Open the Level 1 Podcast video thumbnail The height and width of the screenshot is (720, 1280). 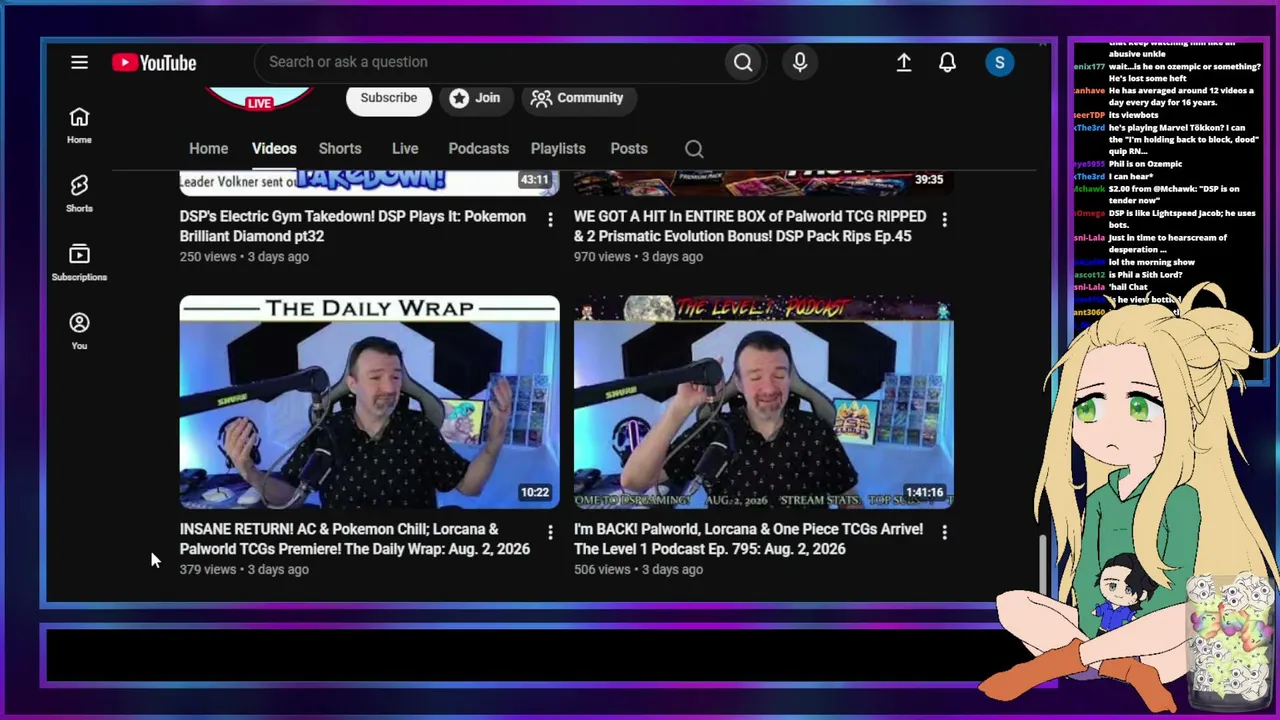click(x=764, y=402)
